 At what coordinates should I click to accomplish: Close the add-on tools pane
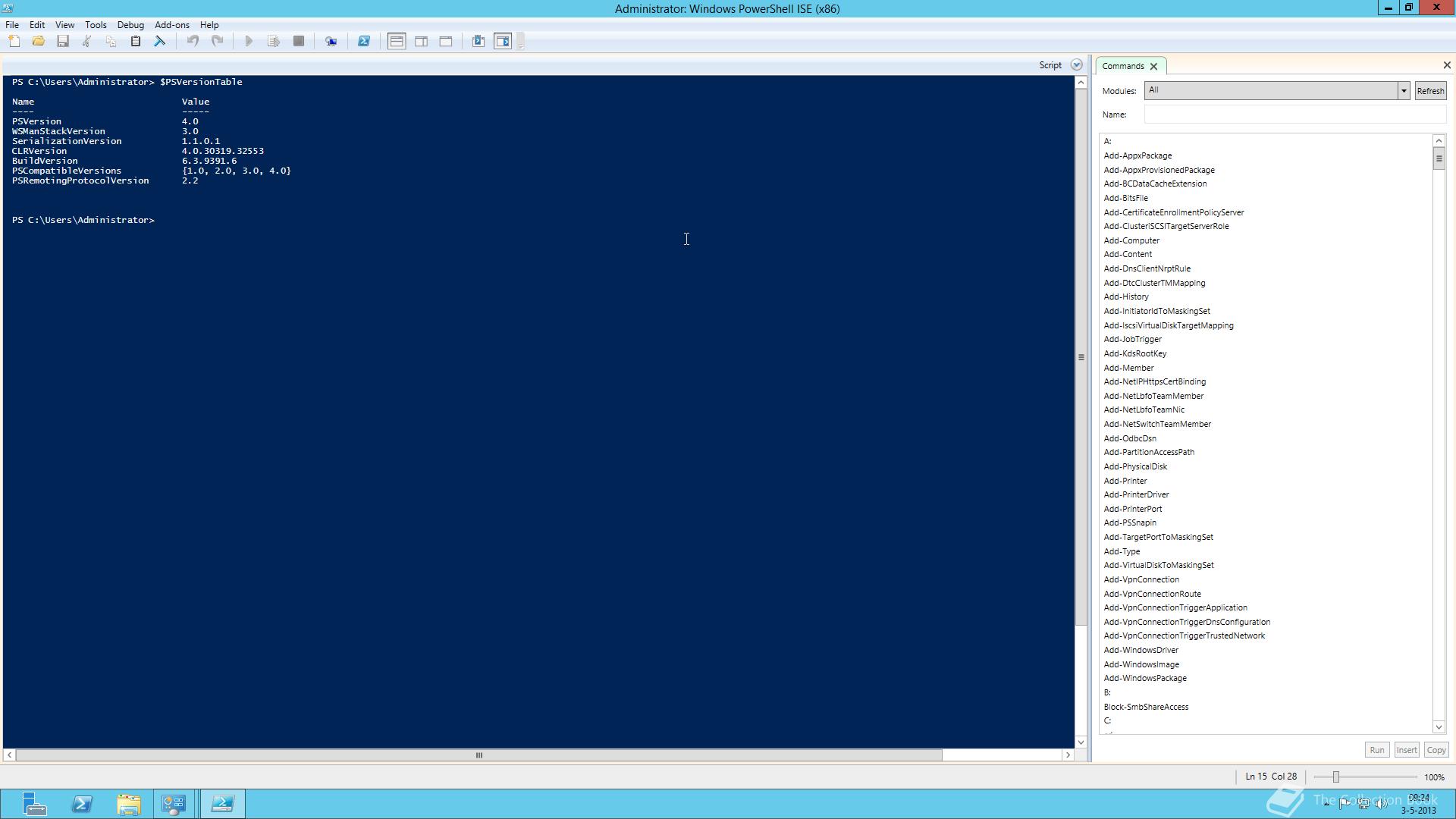point(1447,65)
